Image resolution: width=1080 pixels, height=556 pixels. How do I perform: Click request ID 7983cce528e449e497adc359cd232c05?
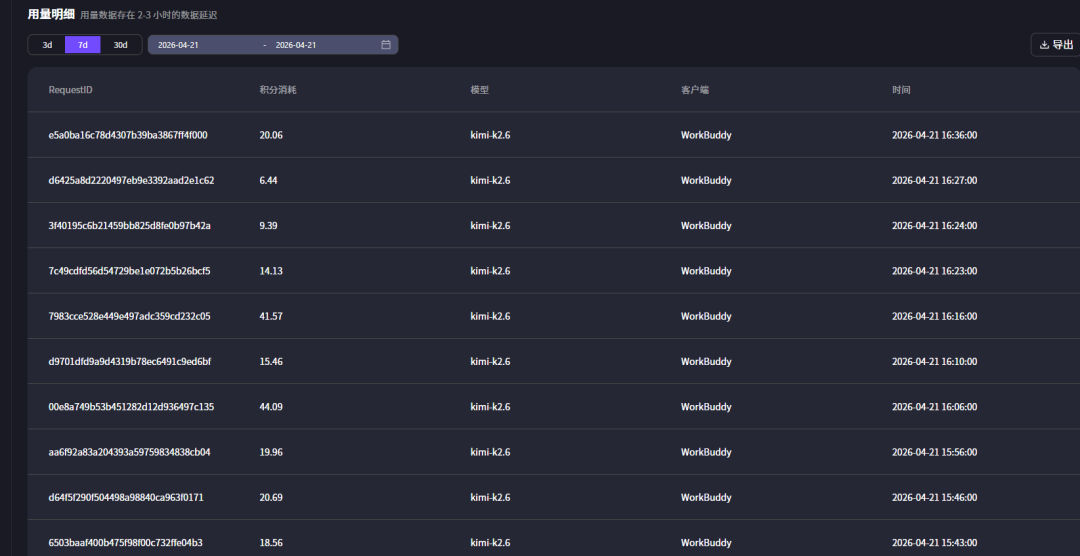point(129,316)
